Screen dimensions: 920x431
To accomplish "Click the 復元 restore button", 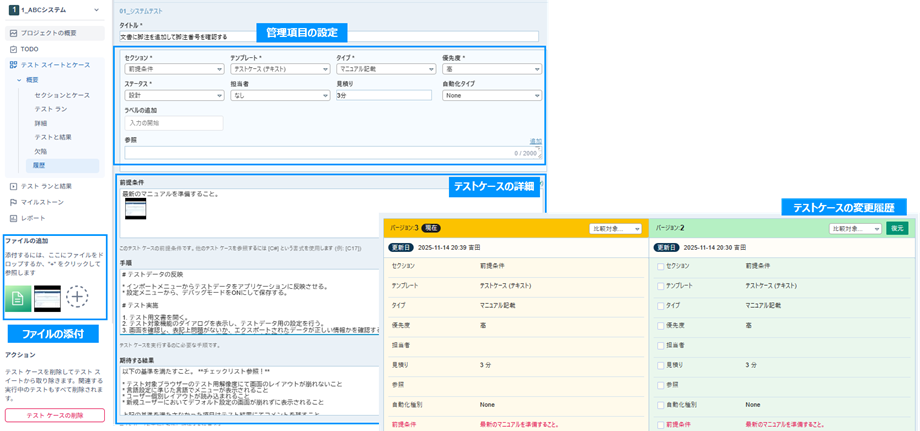I will pyautogui.click(x=897, y=228).
